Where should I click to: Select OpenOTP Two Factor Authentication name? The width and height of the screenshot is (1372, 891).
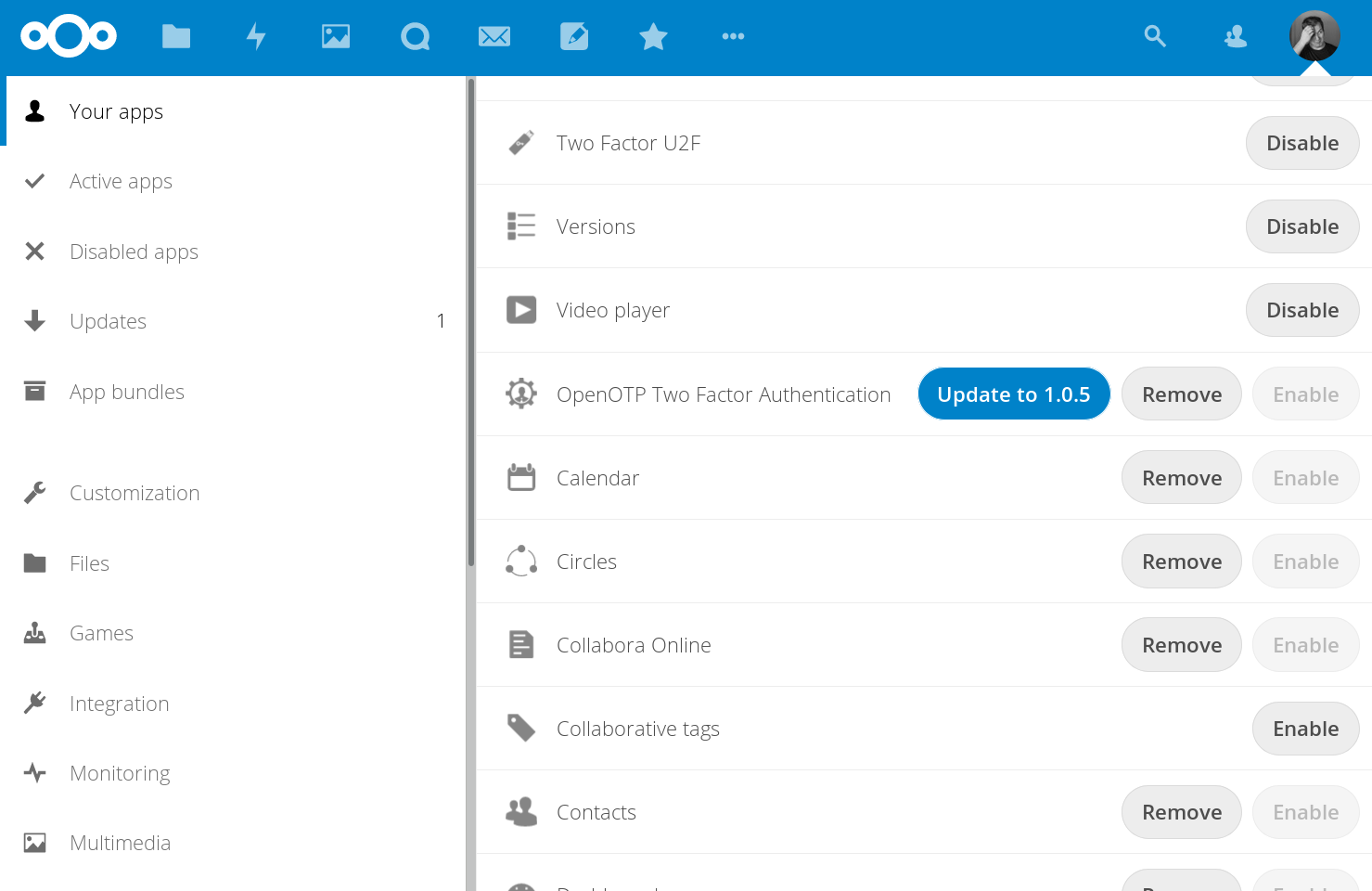click(x=724, y=394)
